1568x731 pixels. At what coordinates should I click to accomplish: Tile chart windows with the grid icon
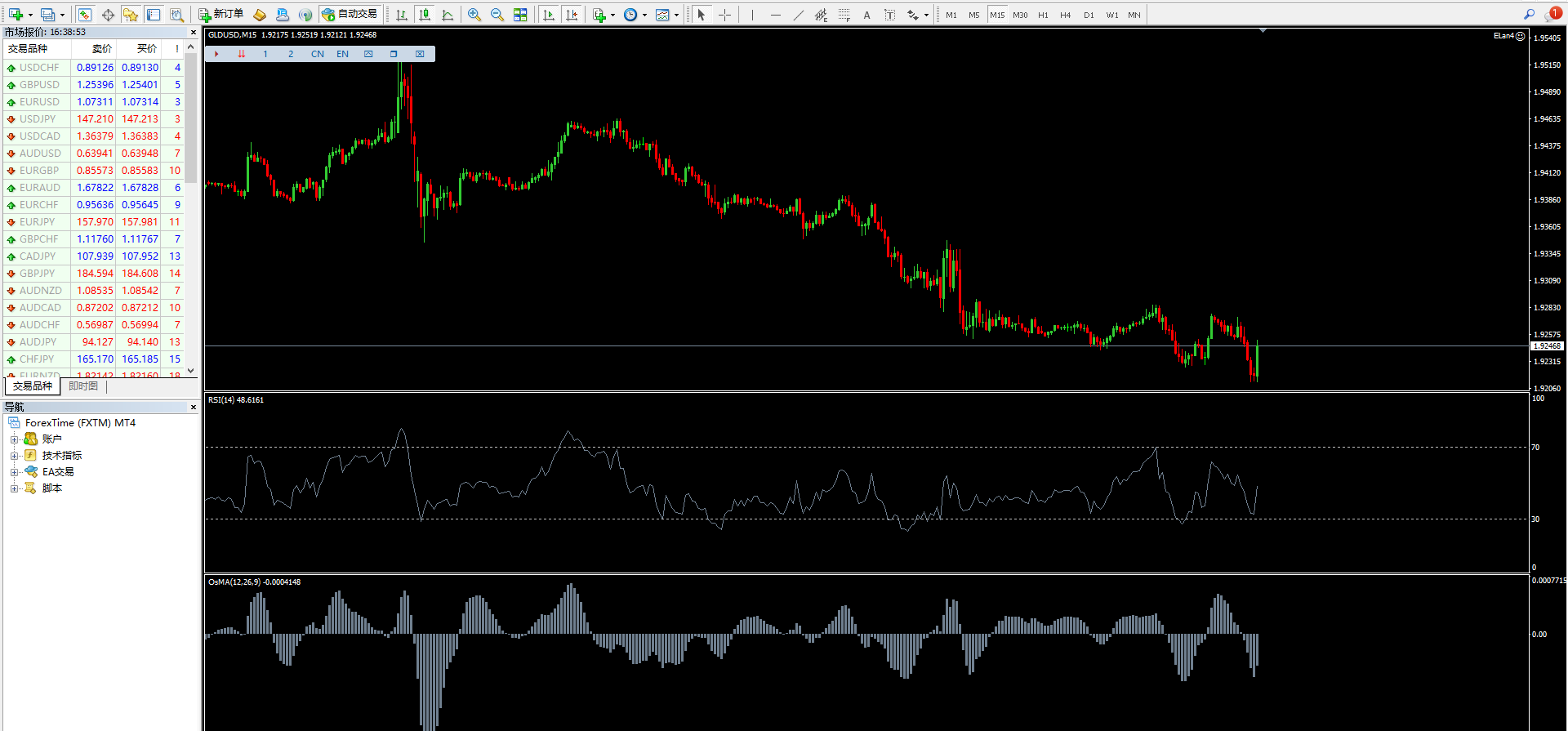click(x=520, y=15)
